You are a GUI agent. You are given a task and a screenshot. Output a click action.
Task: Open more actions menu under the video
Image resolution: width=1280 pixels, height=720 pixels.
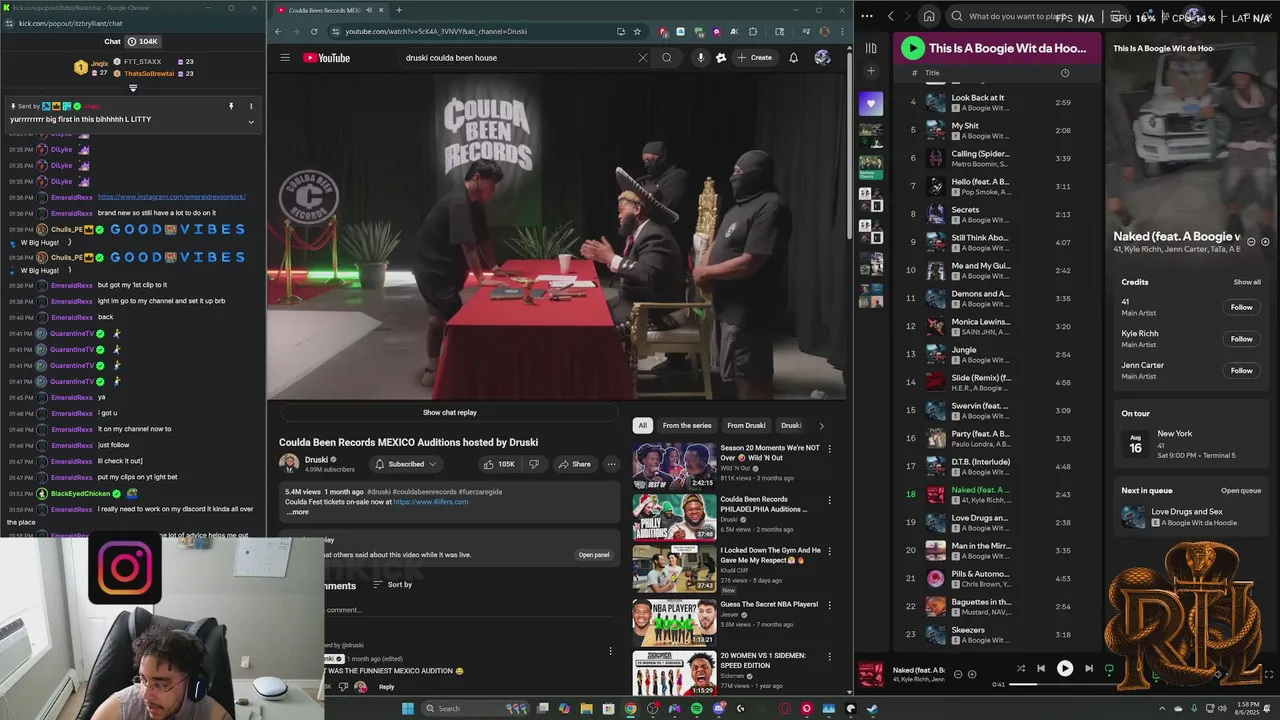tap(611, 464)
